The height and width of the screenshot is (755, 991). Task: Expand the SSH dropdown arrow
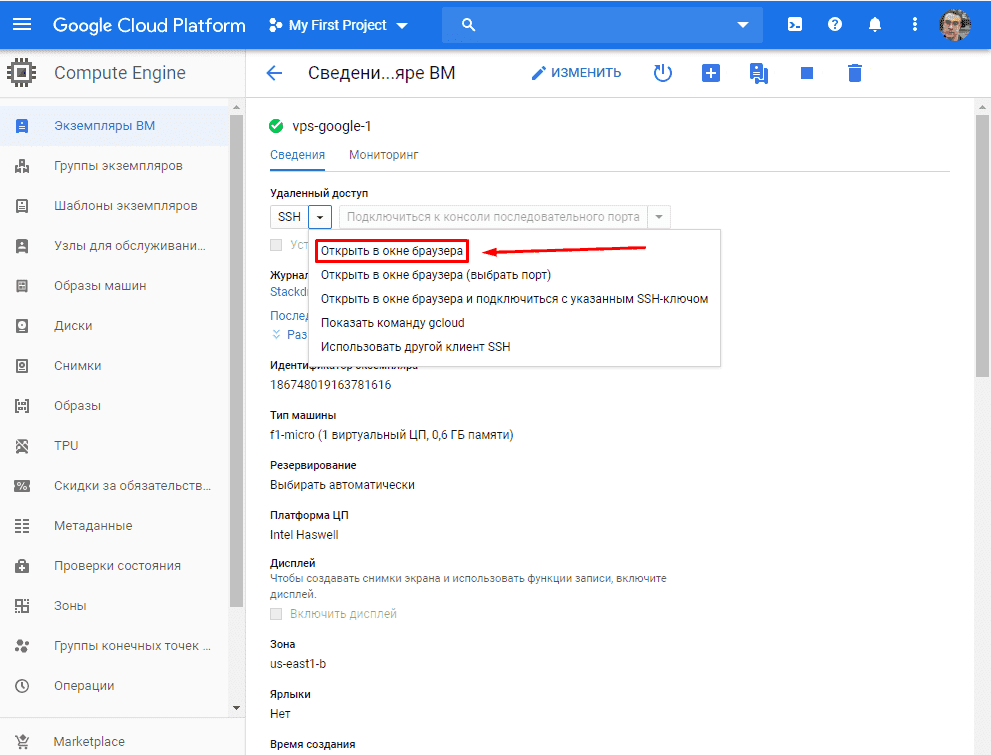pos(319,217)
